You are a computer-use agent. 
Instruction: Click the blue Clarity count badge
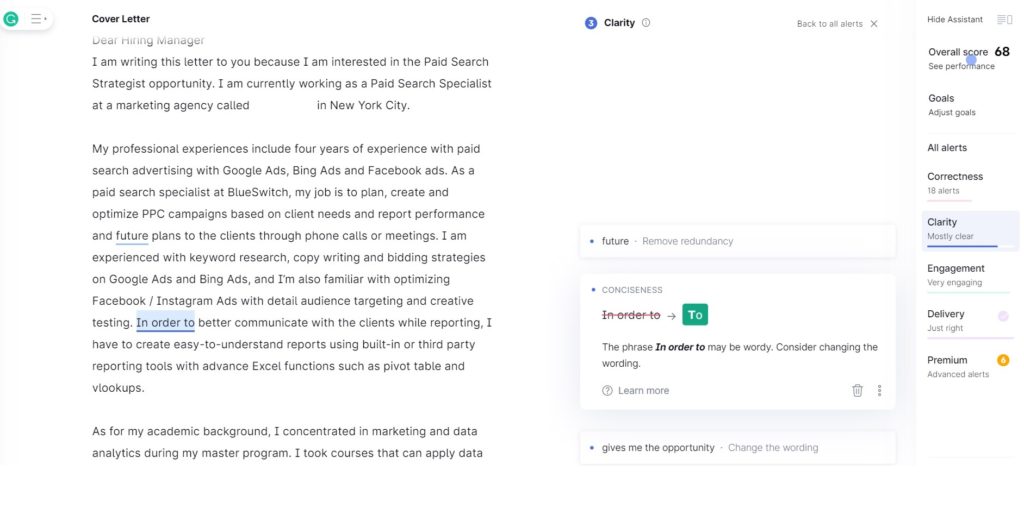pyautogui.click(x=591, y=23)
